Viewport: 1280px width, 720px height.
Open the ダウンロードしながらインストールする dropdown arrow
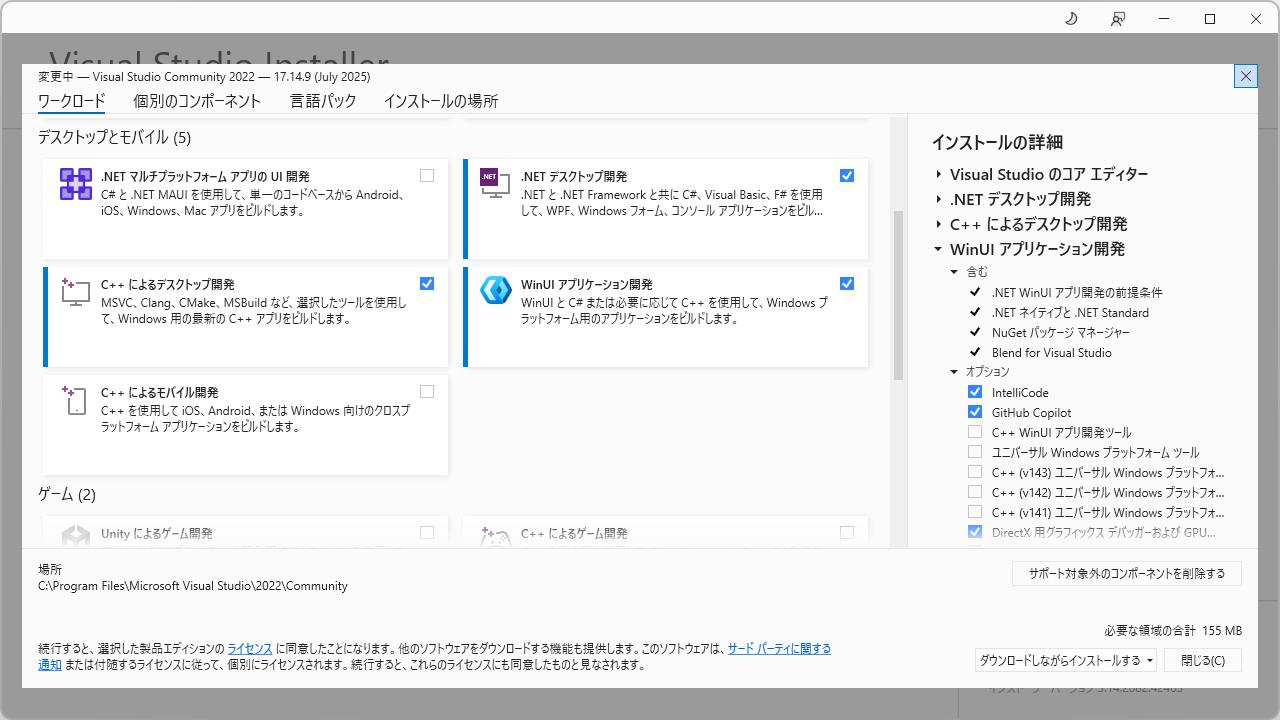coord(1150,661)
